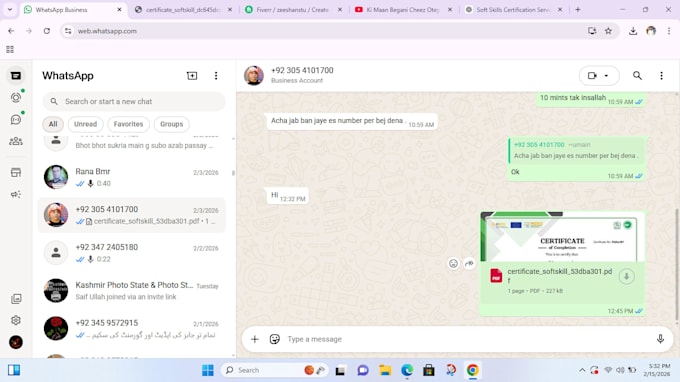680x382 pixels.
Task: Close the Fiverr browser tab
Action: tap(340, 10)
